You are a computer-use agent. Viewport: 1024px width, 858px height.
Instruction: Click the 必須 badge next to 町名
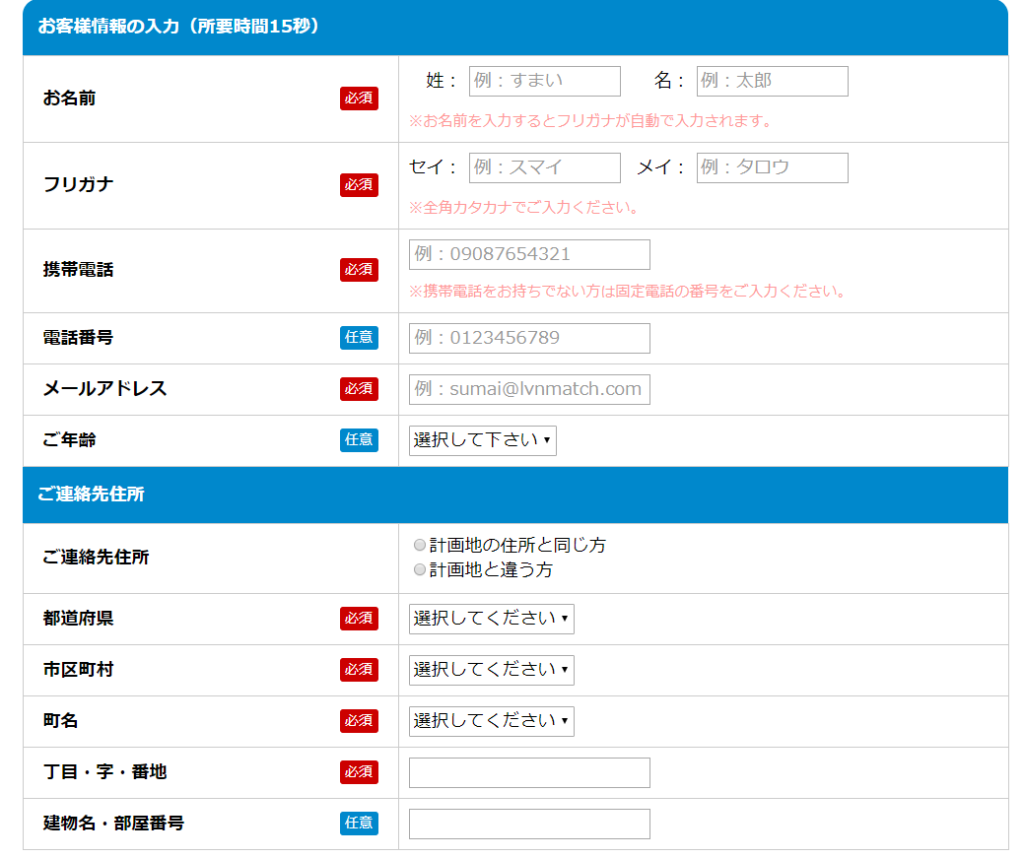[359, 721]
